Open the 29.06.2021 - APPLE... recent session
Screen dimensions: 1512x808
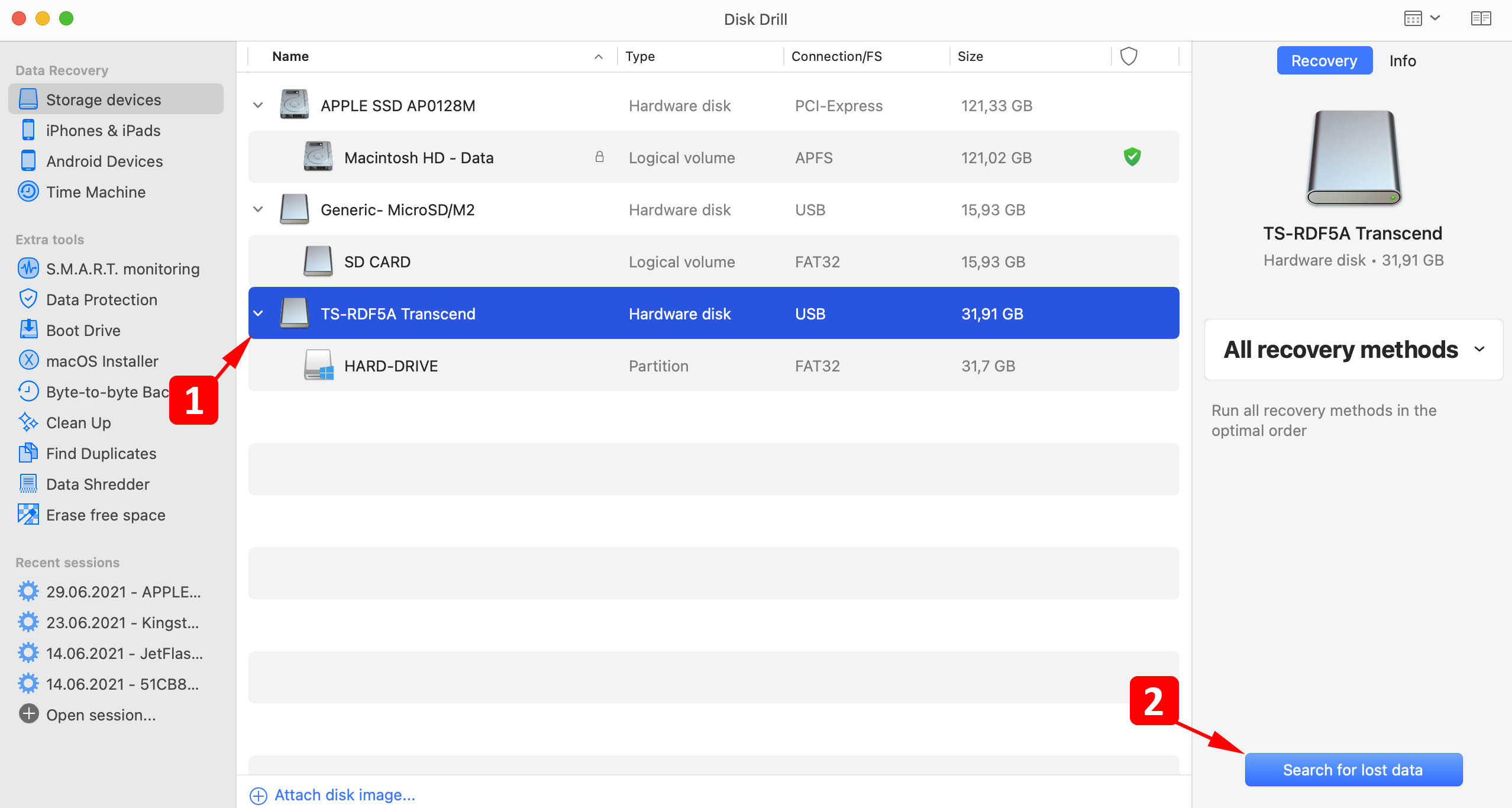(123, 592)
